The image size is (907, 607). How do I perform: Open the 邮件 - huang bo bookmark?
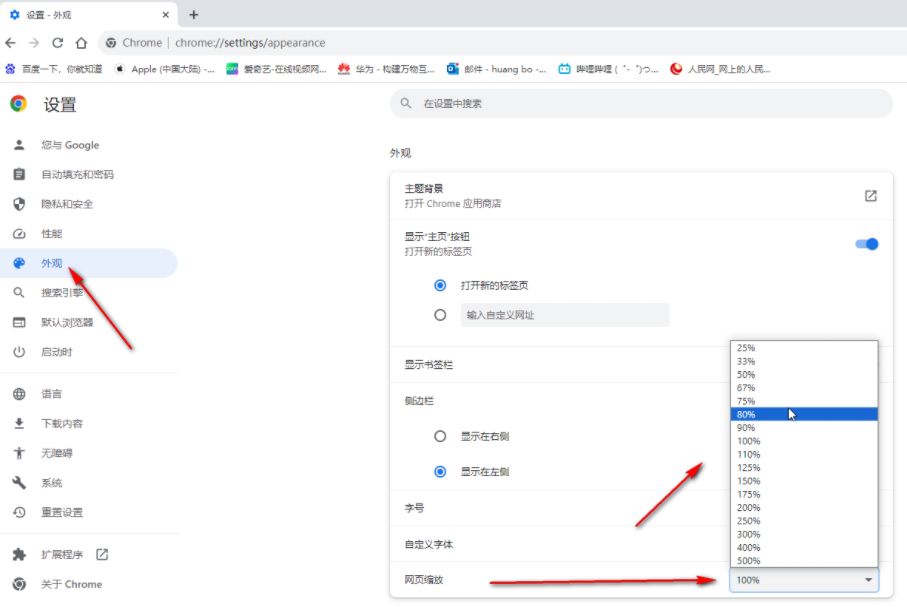coord(496,69)
